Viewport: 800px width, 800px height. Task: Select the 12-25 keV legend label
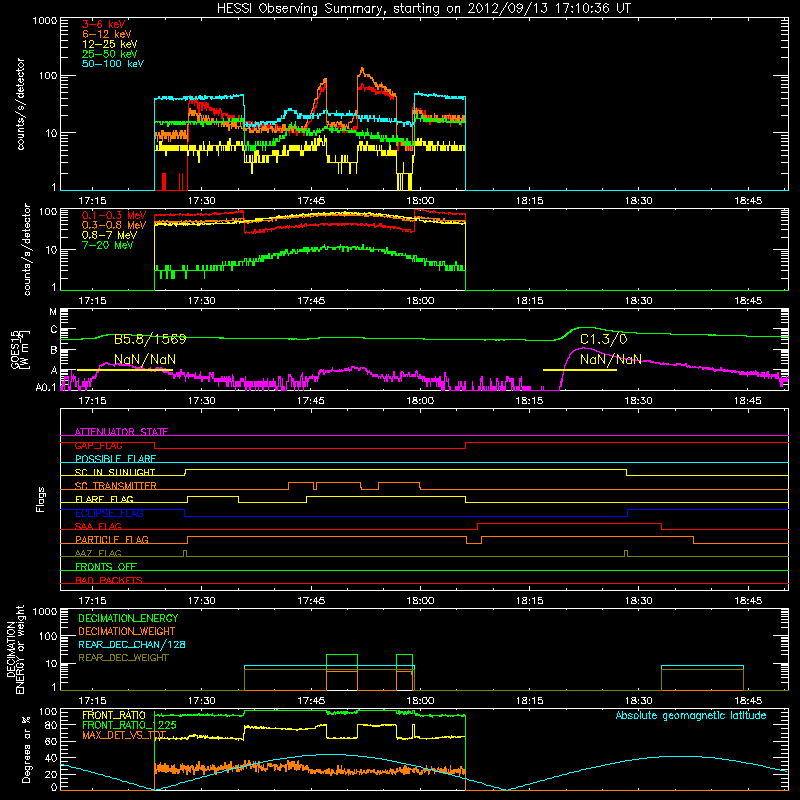point(110,44)
